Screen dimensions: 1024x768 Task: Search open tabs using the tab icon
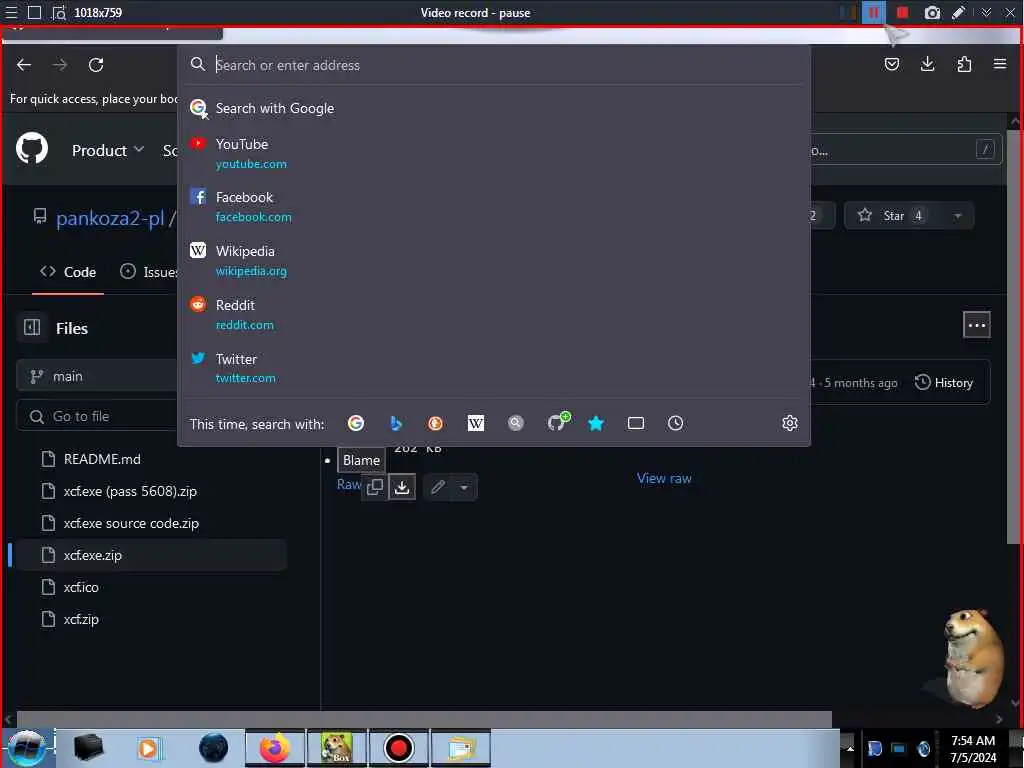point(635,423)
